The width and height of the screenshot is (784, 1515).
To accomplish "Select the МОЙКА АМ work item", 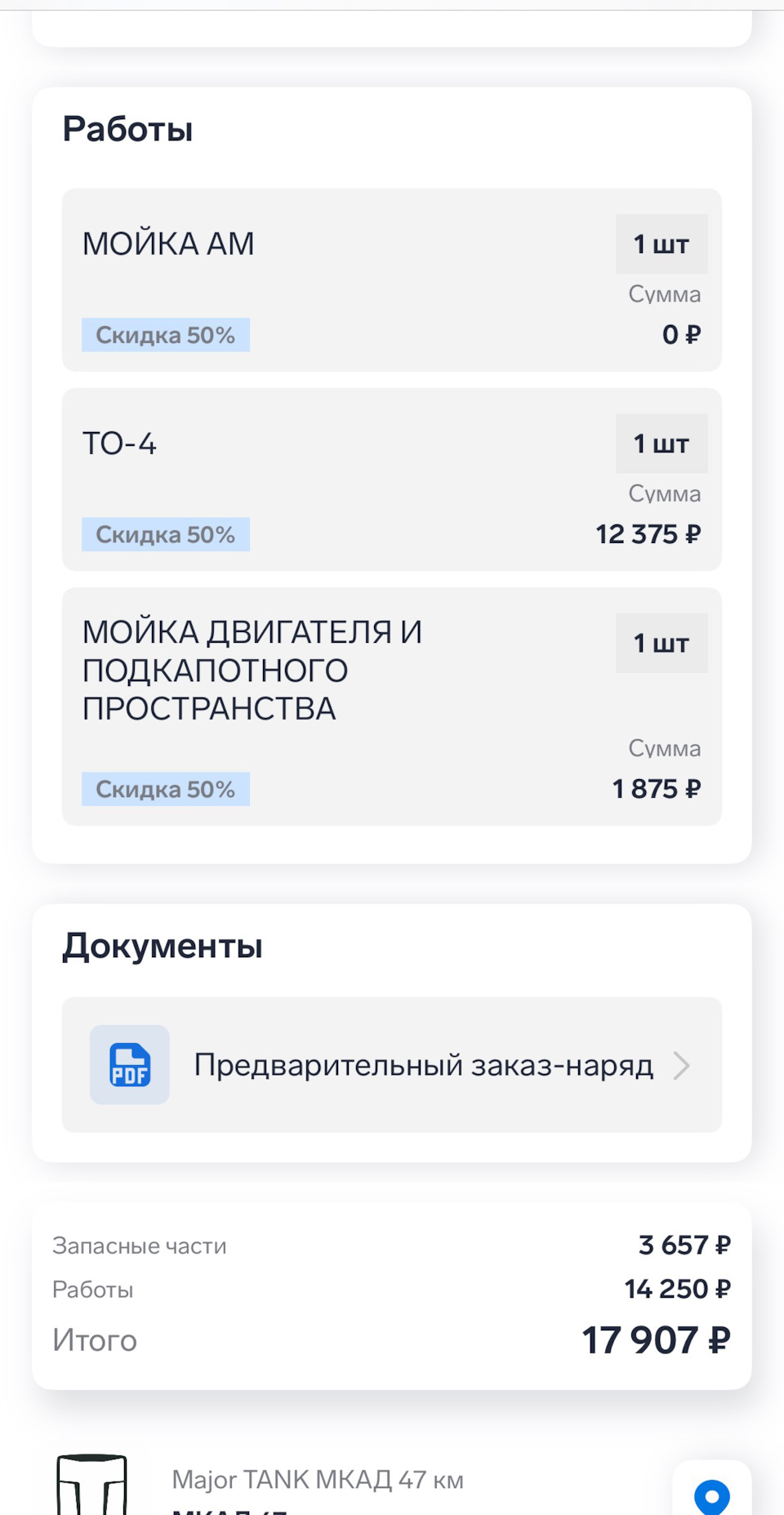I will (x=169, y=244).
